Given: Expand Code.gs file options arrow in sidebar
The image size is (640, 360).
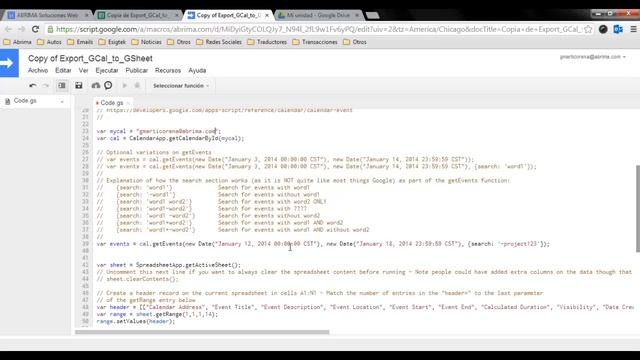Looking at the screenshot, I should point(62,101).
